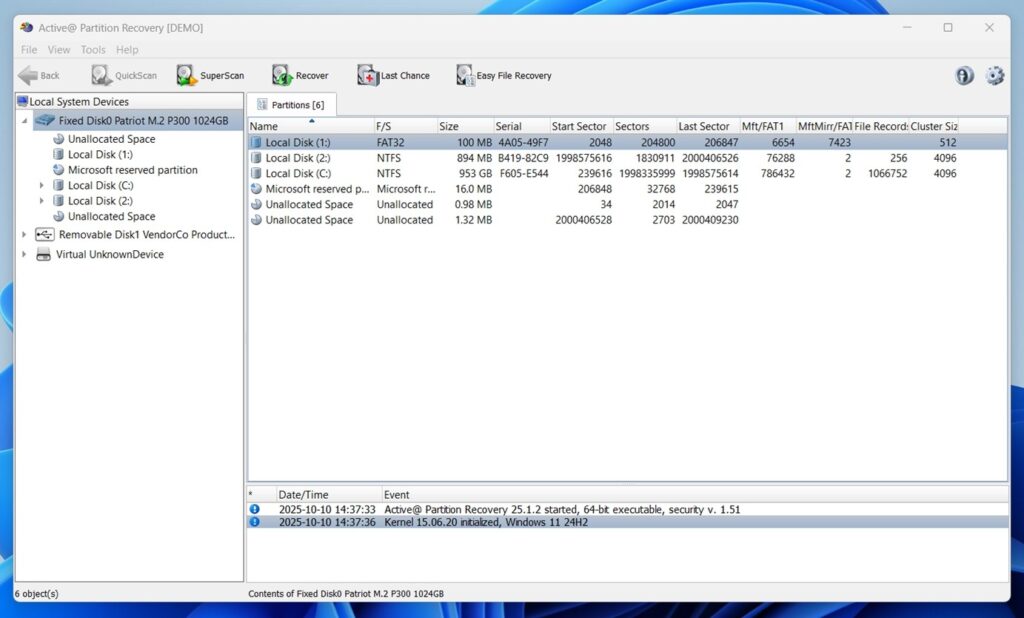This screenshot has height=618, width=1024.
Task: Open the Tools menu
Action: click(92, 49)
